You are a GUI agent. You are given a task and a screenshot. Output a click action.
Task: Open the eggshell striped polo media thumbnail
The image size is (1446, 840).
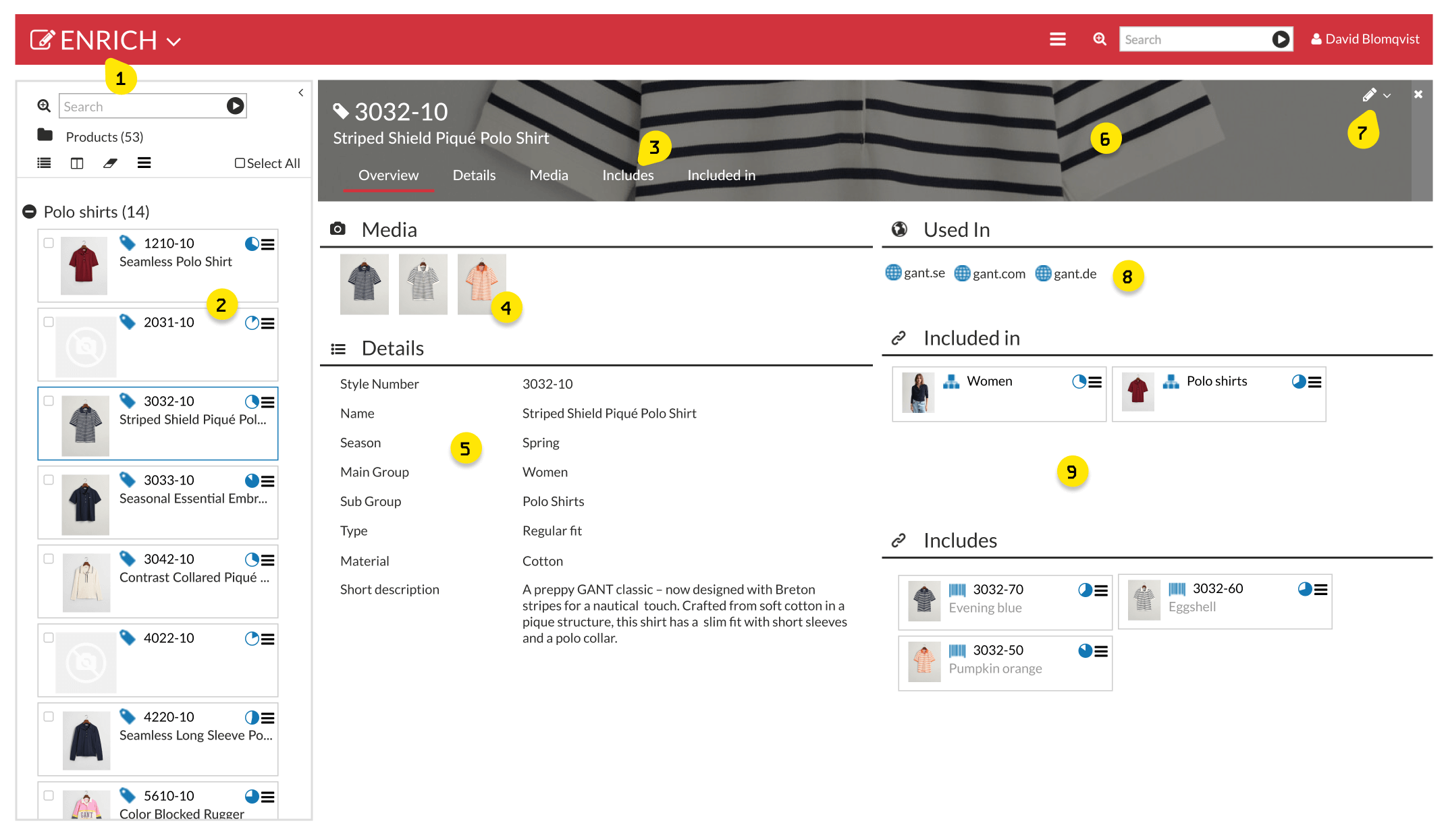(x=423, y=284)
